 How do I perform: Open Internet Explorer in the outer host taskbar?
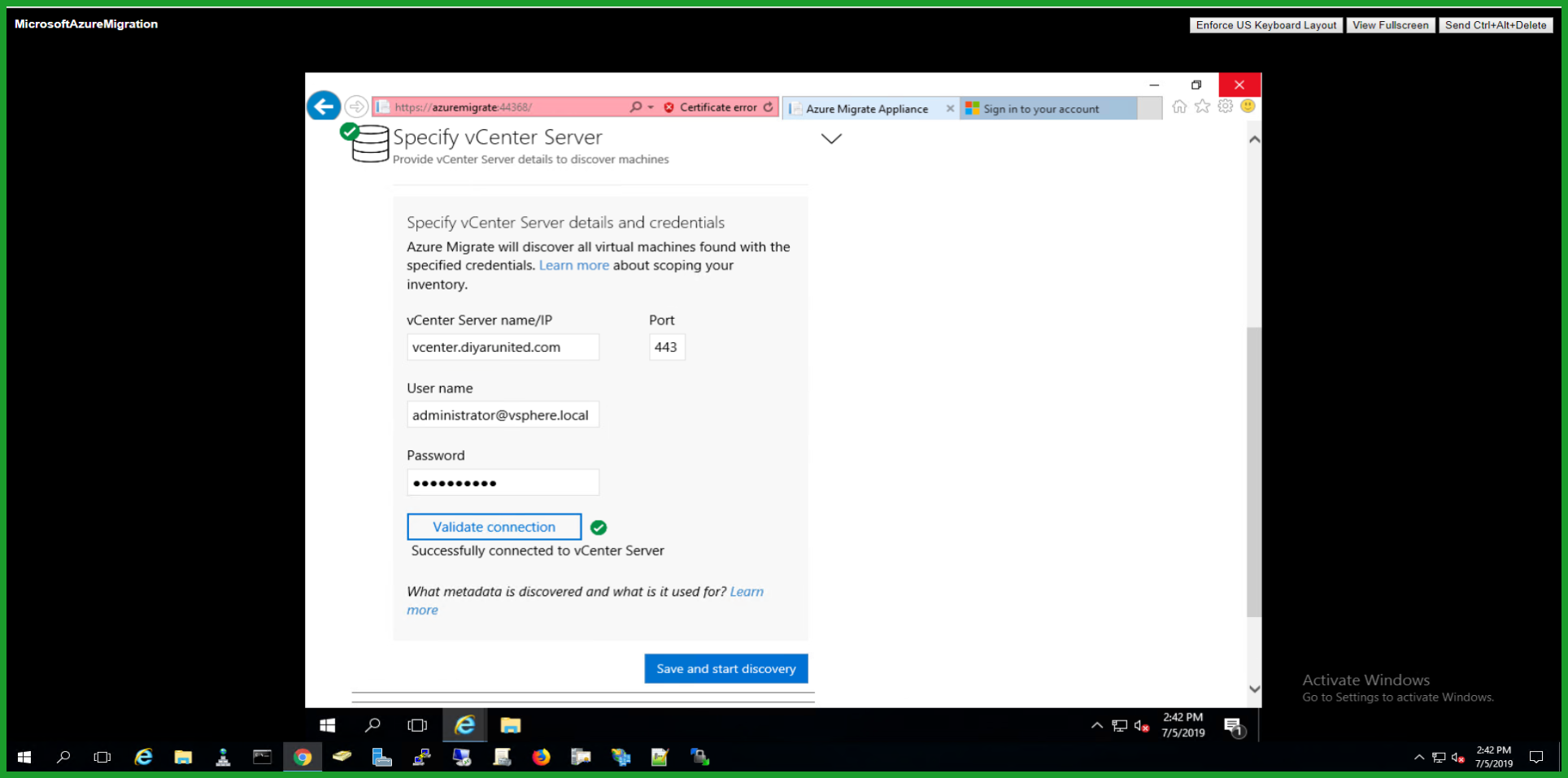coord(143,758)
